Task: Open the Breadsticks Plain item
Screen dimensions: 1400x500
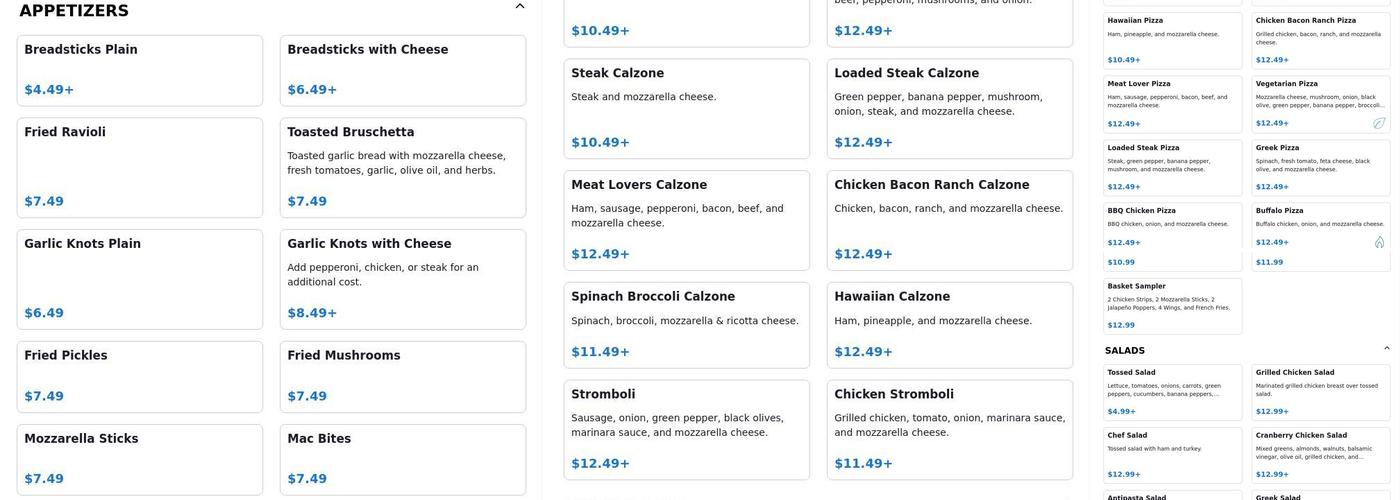Action: [x=140, y=70]
